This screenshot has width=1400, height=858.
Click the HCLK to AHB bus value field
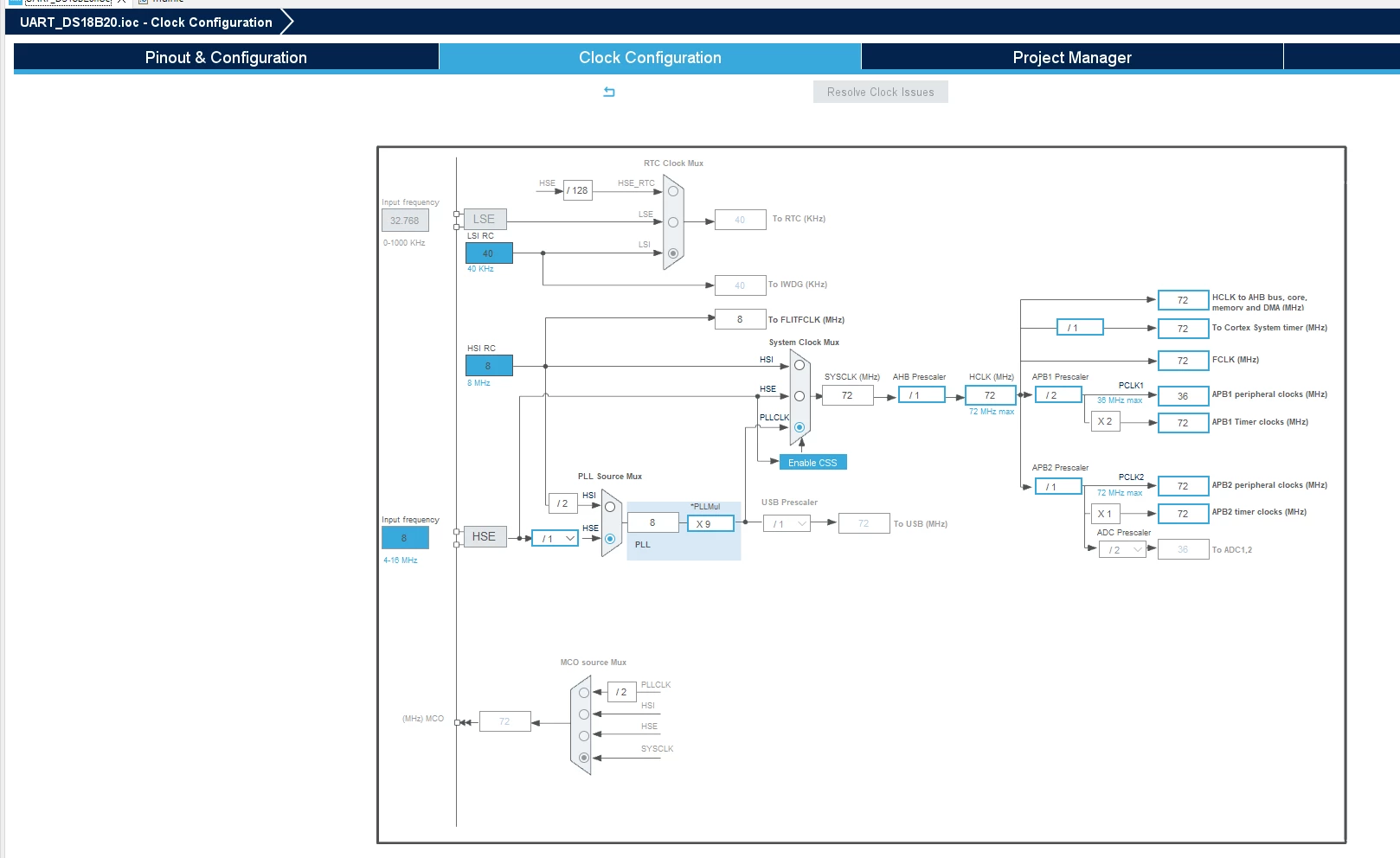pyautogui.click(x=1183, y=300)
